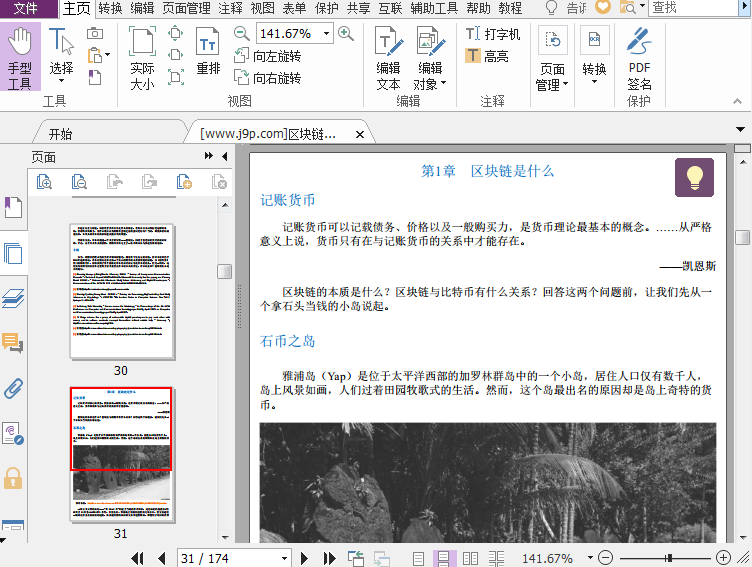Open the Comment (注释) ribbon tab
This screenshot has height=567, width=752.
230,8
